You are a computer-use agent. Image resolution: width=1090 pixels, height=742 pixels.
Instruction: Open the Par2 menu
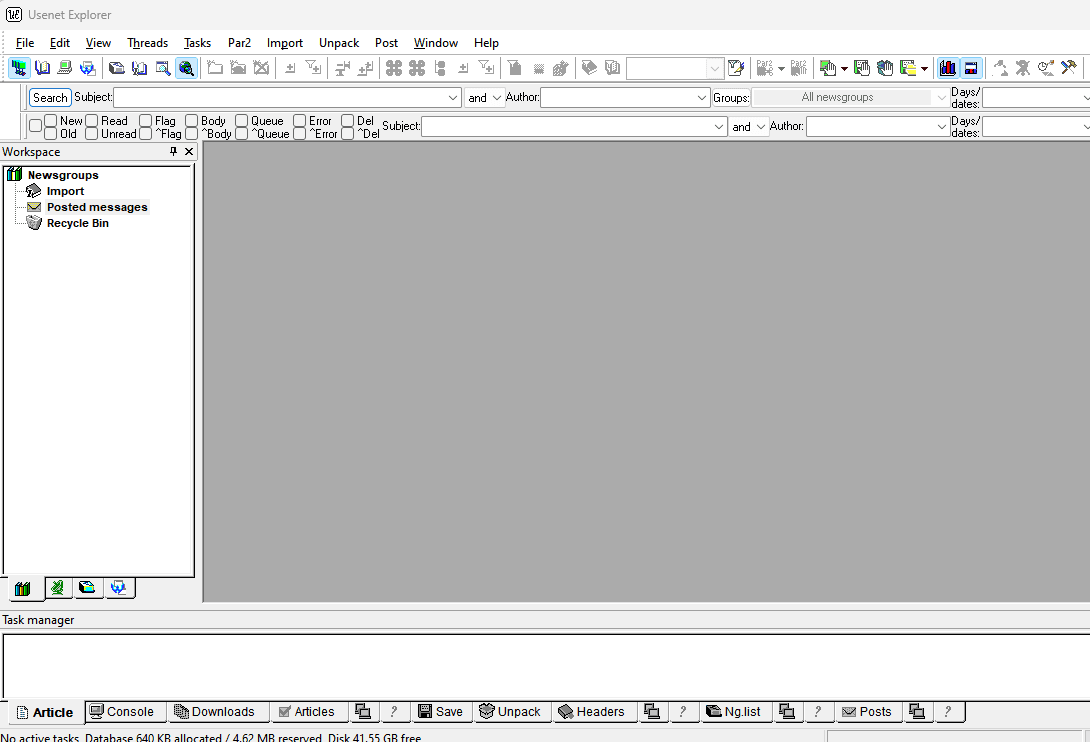pyautogui.click(x=239, y=43)
